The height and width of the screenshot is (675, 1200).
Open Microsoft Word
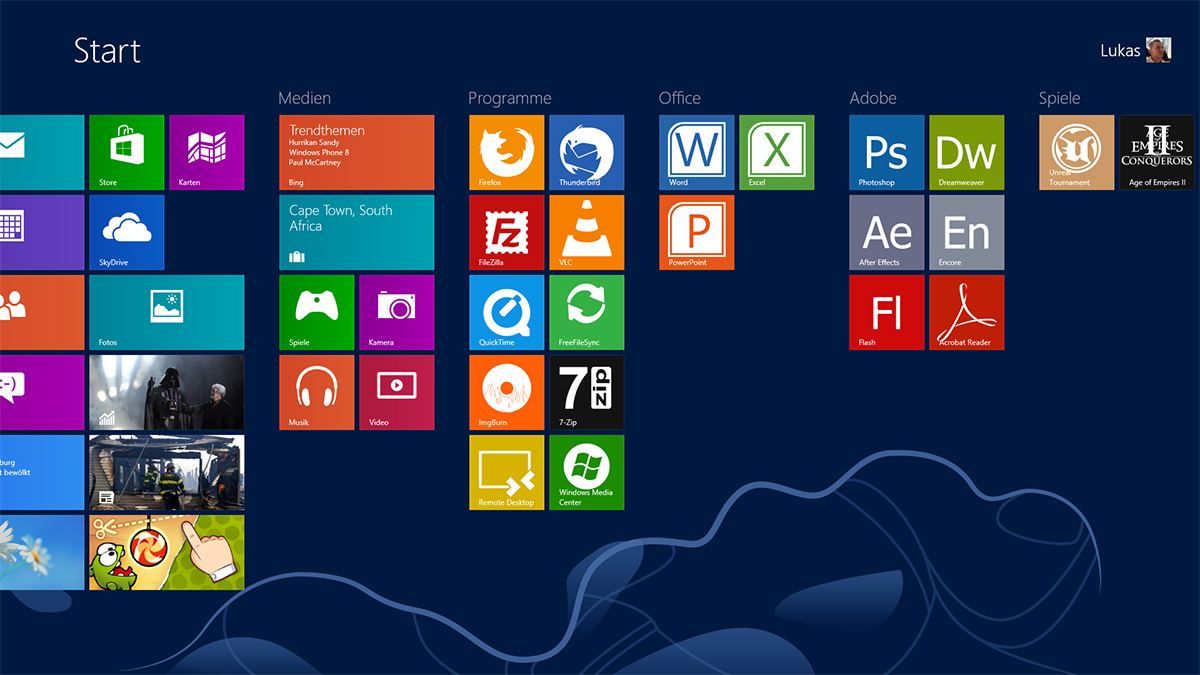tap(696, 152)
